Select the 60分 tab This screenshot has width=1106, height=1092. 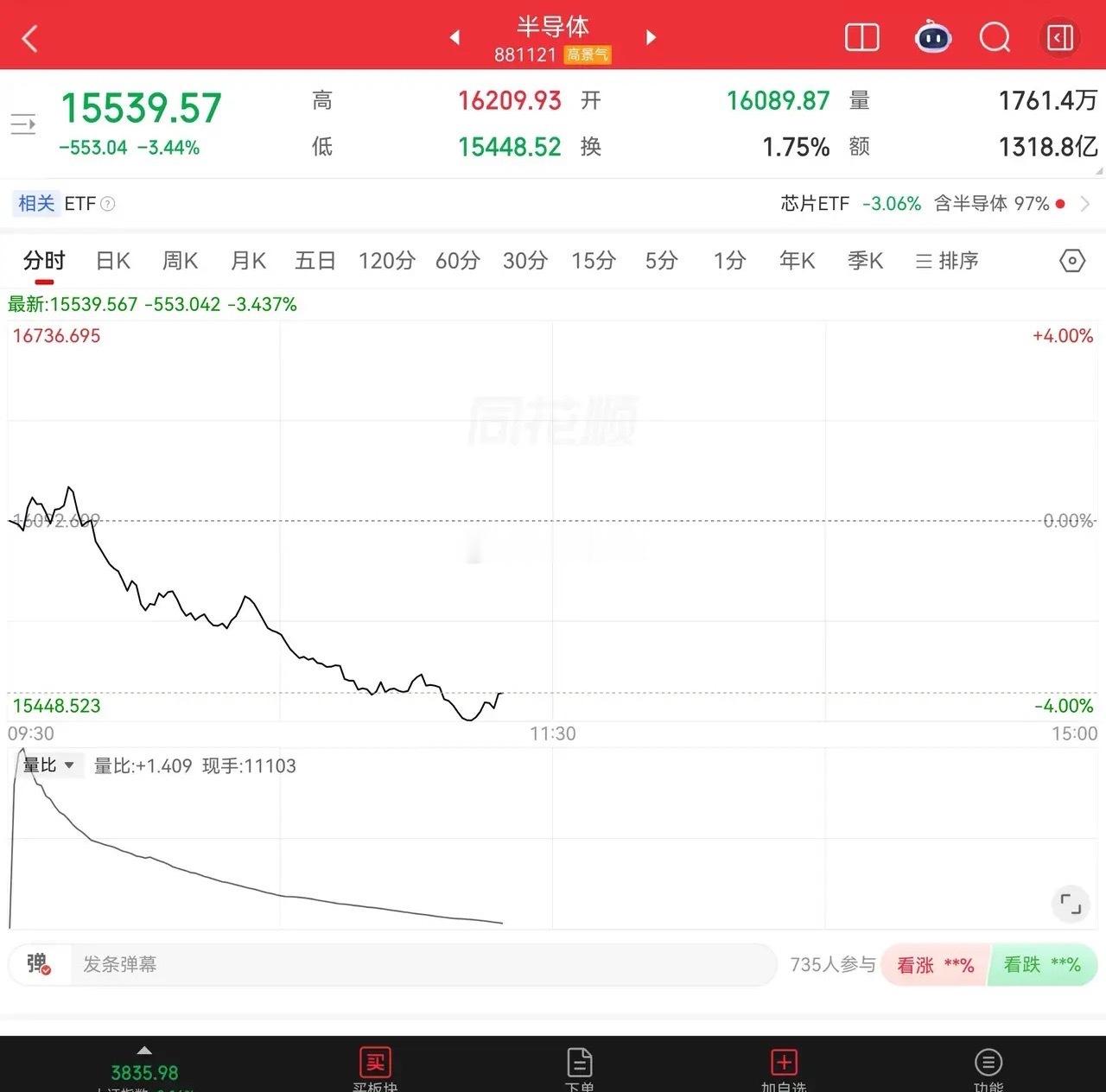(x=457, y=261)
